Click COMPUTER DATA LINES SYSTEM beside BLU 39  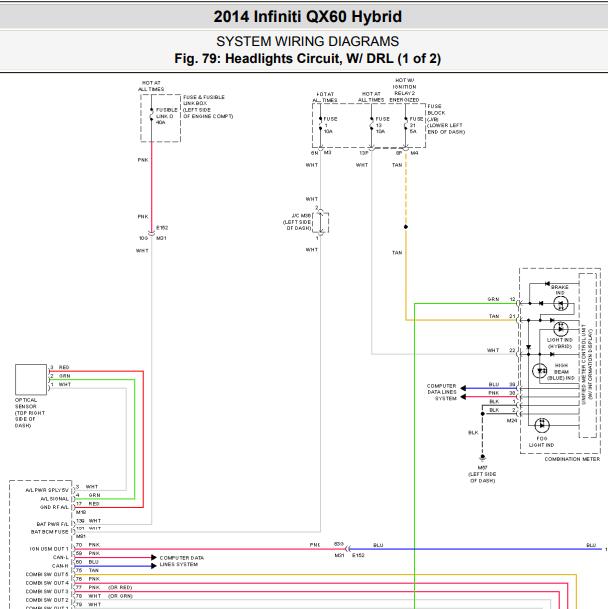[x=441, y=392]
